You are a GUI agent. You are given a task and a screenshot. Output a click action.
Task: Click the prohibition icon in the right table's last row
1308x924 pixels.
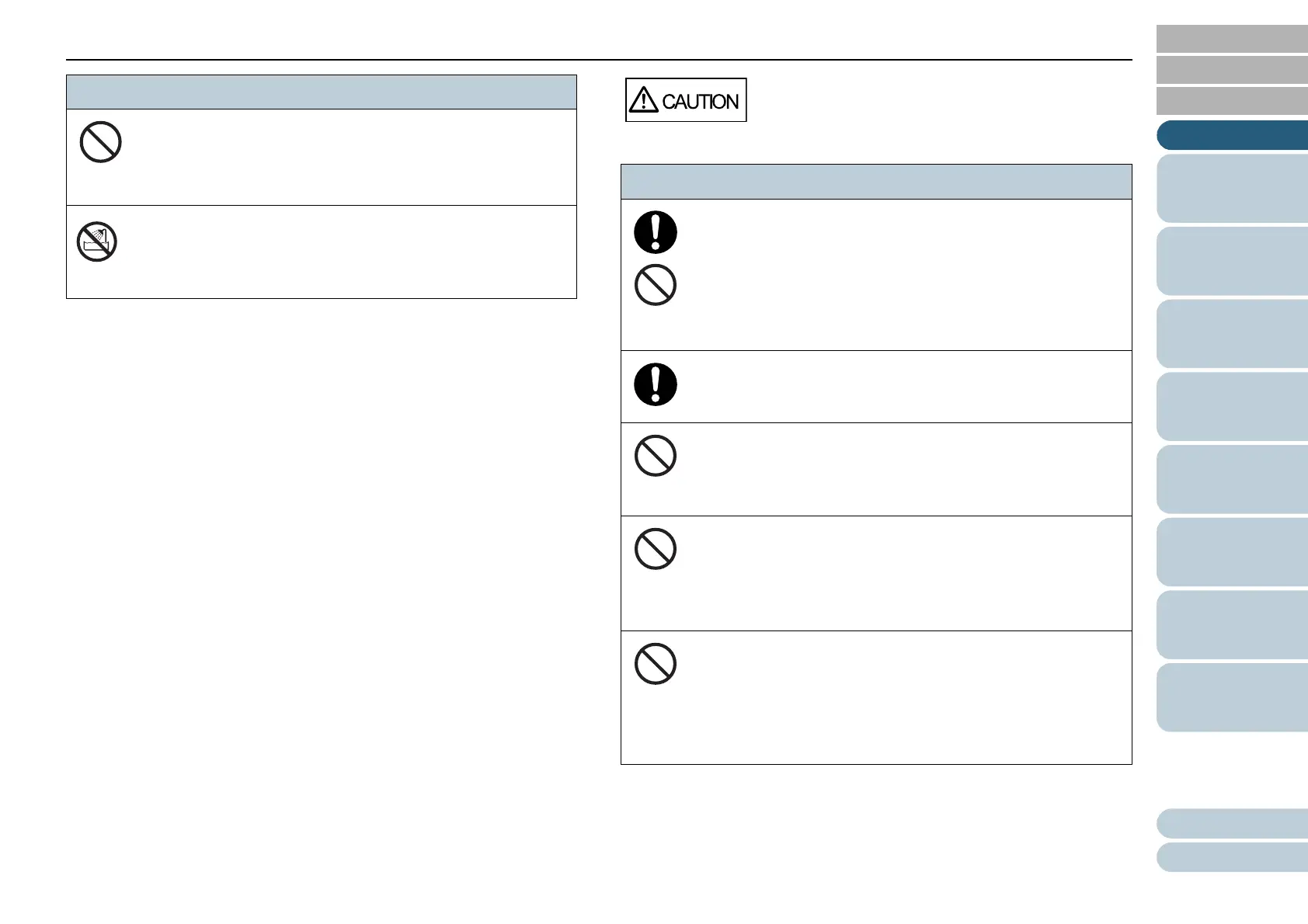(656, 664)
